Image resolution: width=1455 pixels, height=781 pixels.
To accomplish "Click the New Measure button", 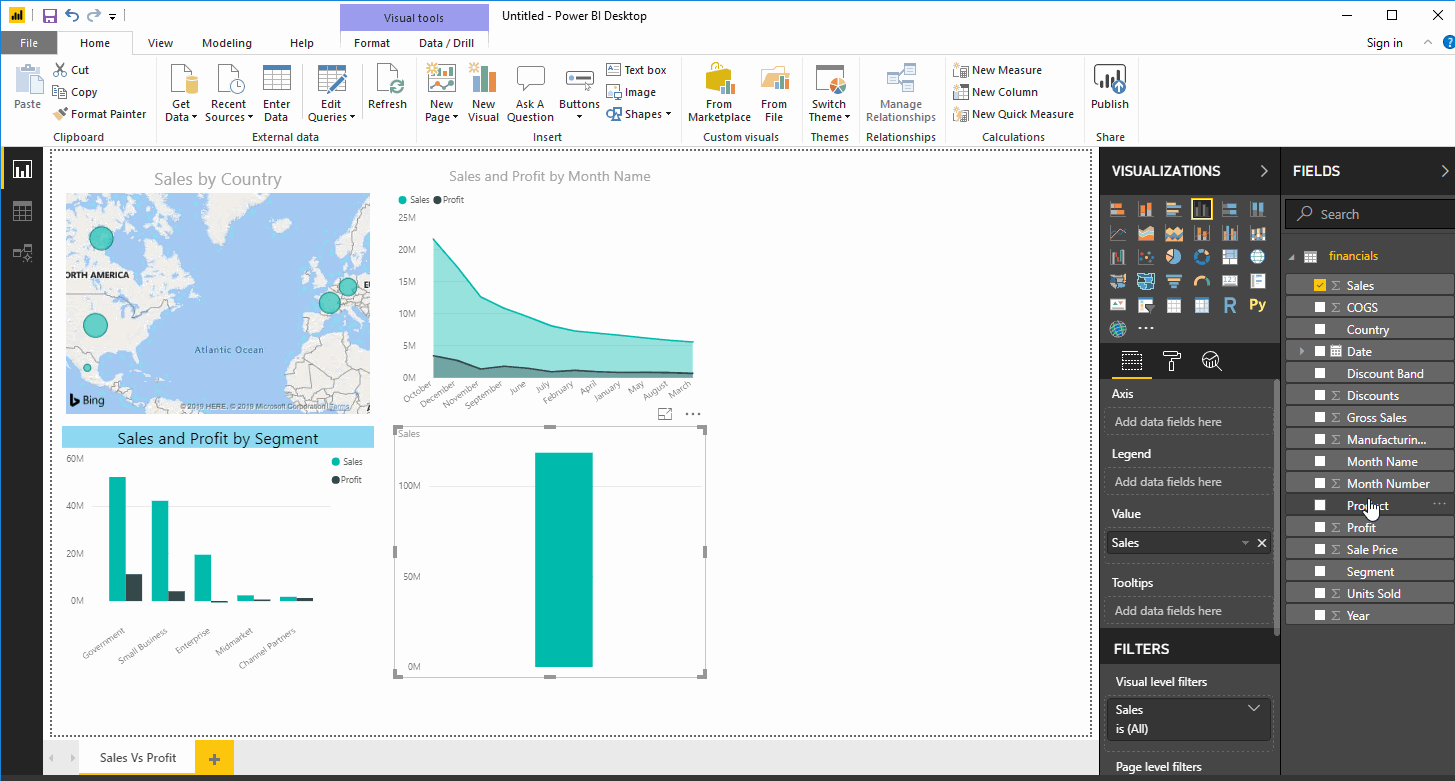I will coord(998,70).
